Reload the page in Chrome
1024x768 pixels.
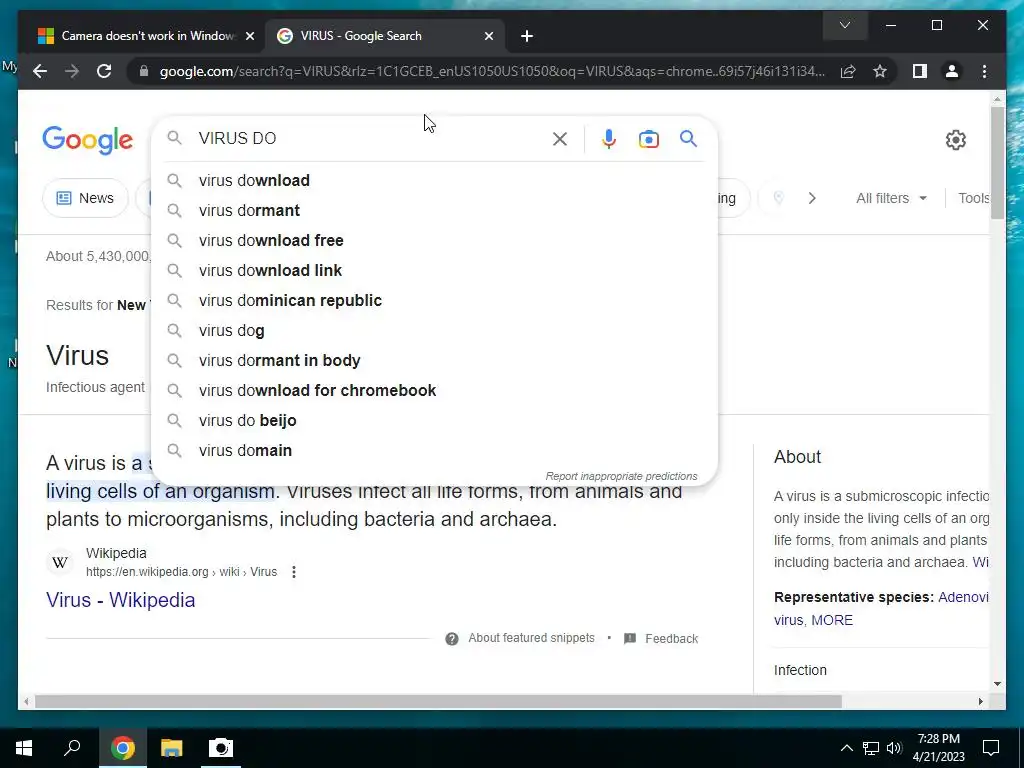pos(104,71)
